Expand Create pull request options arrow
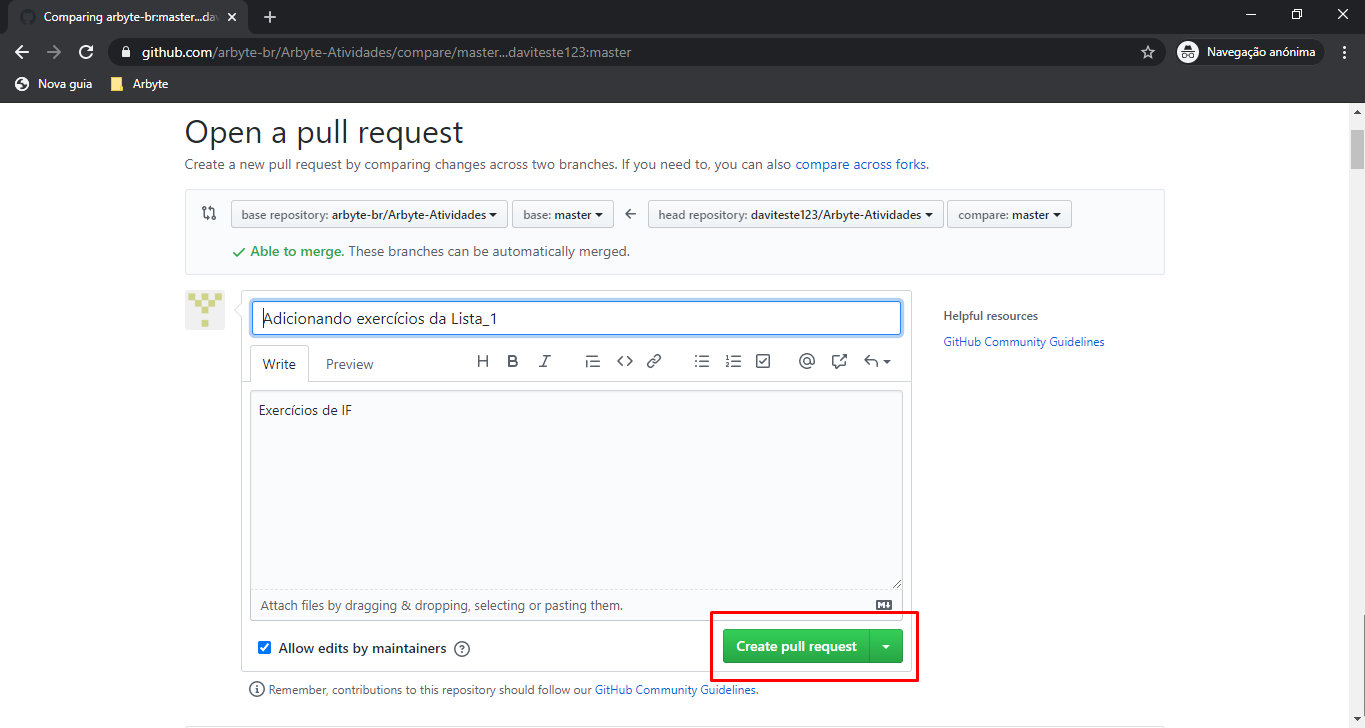1365x728 pixels. coord(886,646)
